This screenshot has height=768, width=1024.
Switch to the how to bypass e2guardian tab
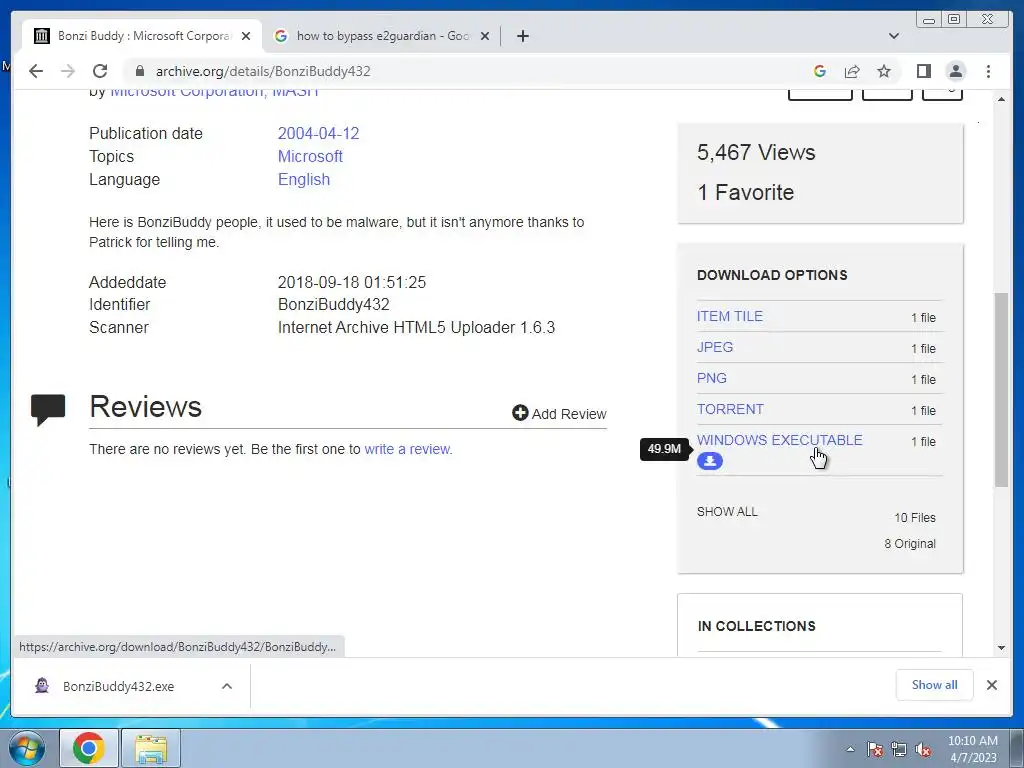[x=382, y=36]
